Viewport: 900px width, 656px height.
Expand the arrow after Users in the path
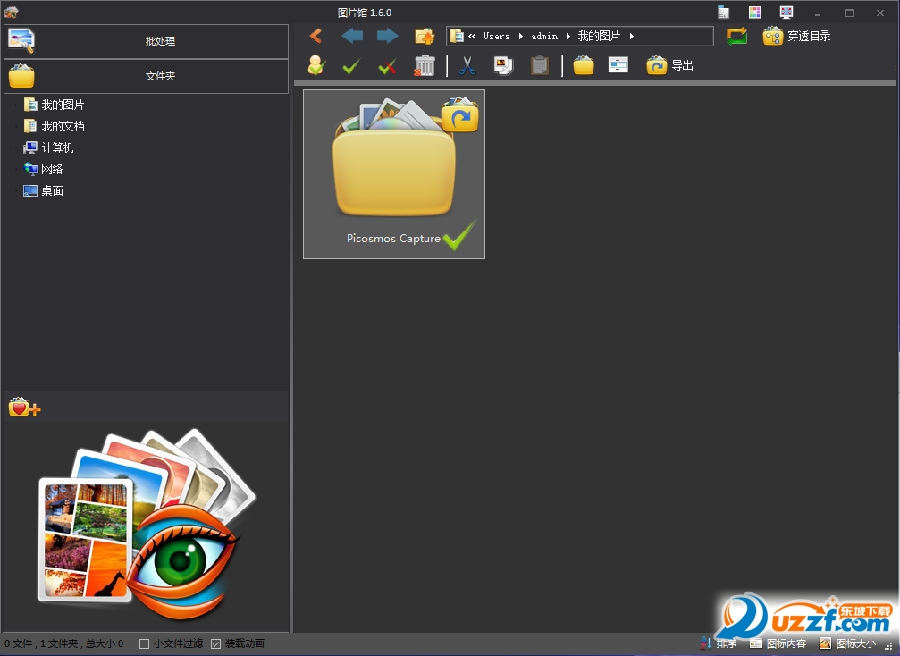(521, 36)
